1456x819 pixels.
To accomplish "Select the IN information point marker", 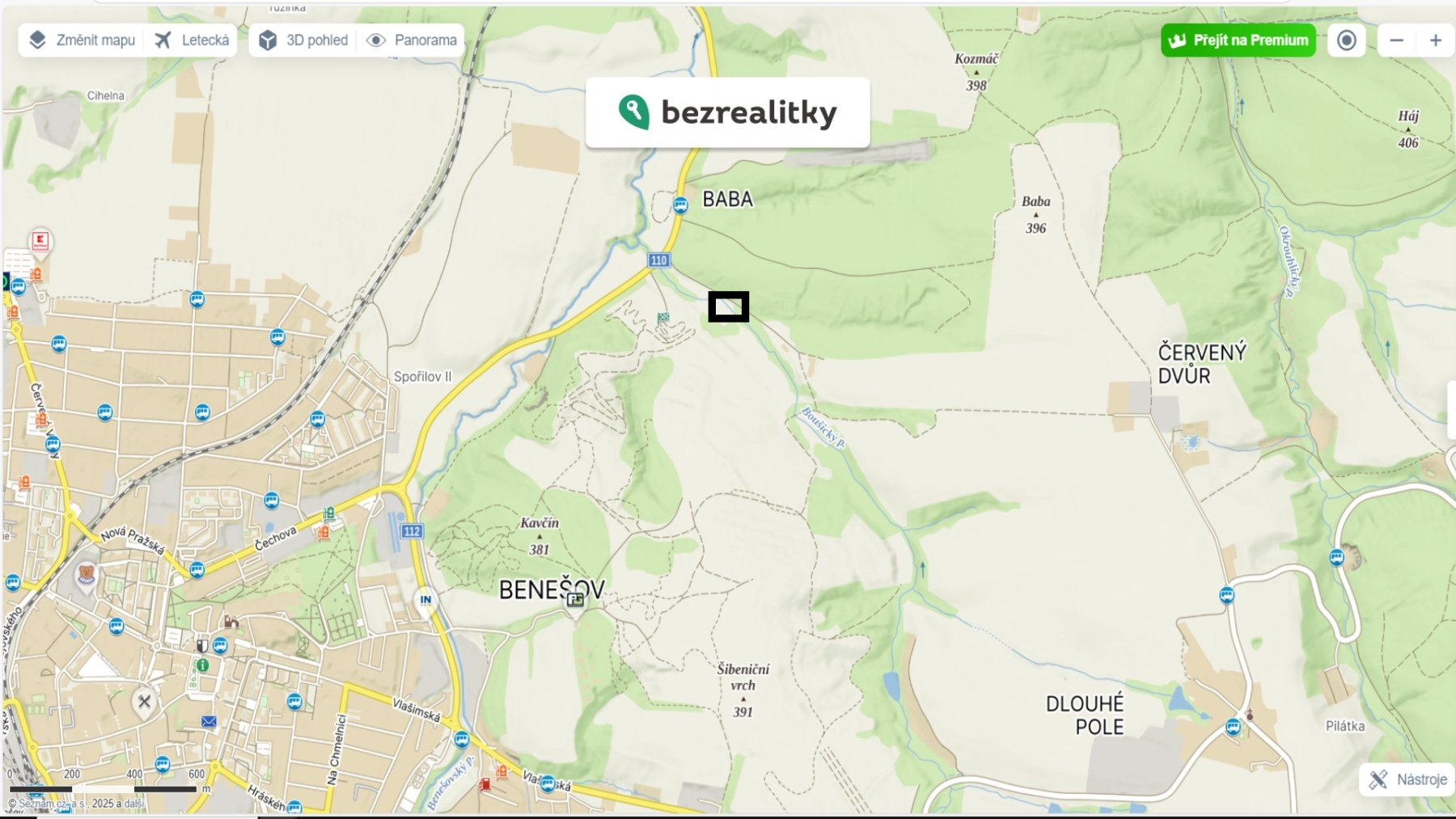I will [425, 599].
